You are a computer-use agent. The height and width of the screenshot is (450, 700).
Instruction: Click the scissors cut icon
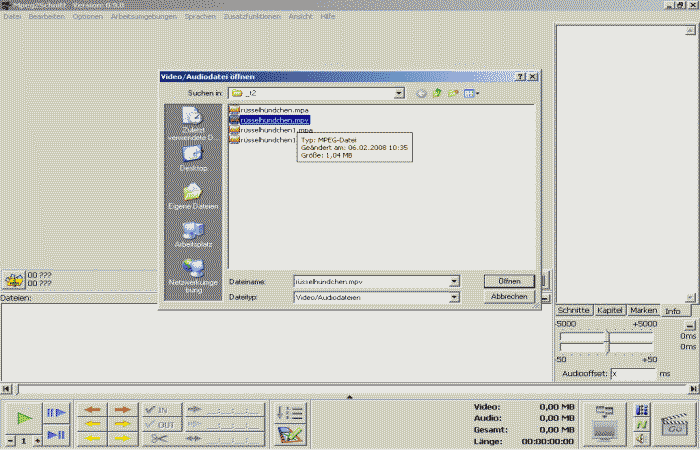point(159,438)
